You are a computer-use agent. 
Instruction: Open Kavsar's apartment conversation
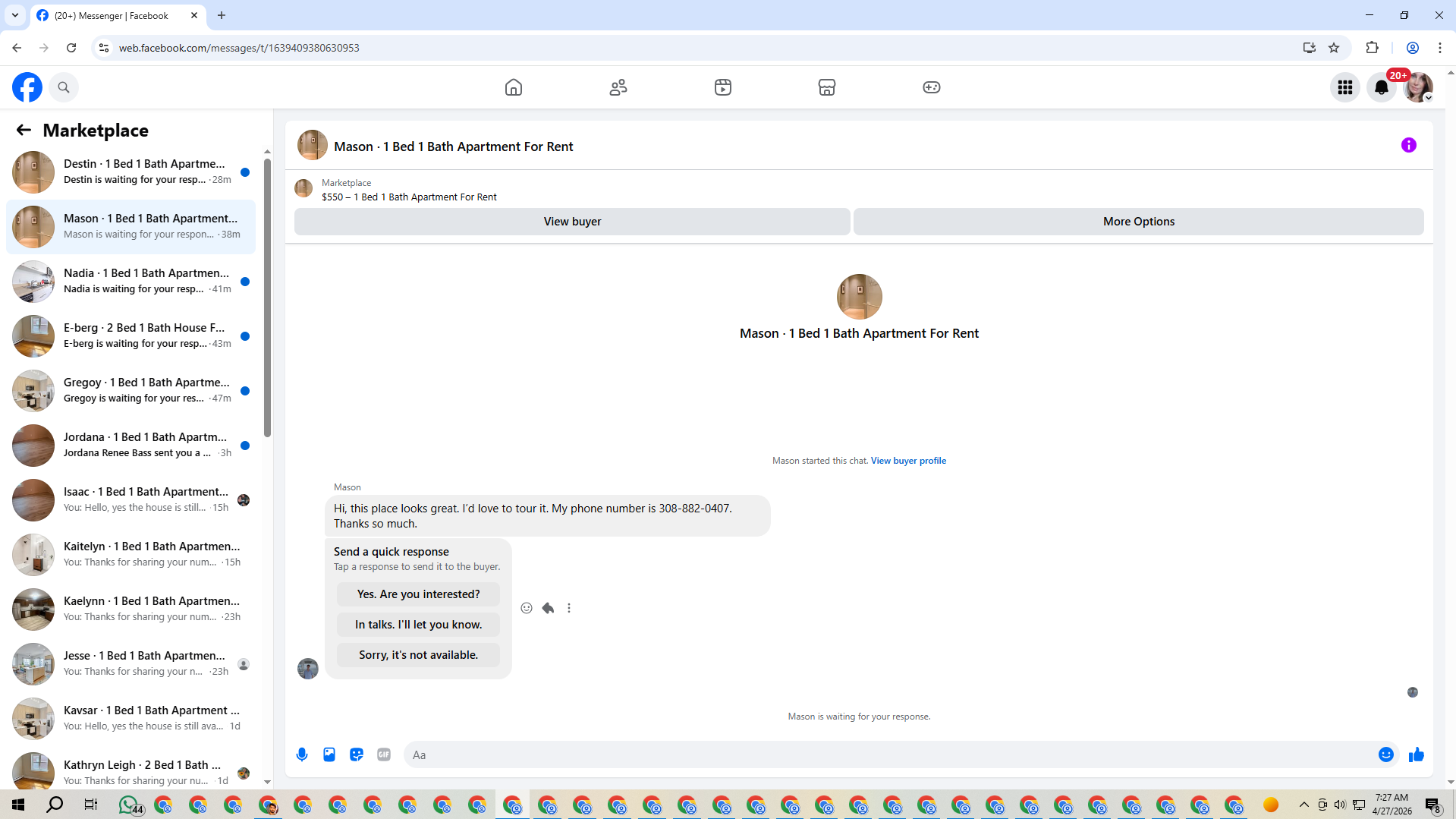(131, 719)
